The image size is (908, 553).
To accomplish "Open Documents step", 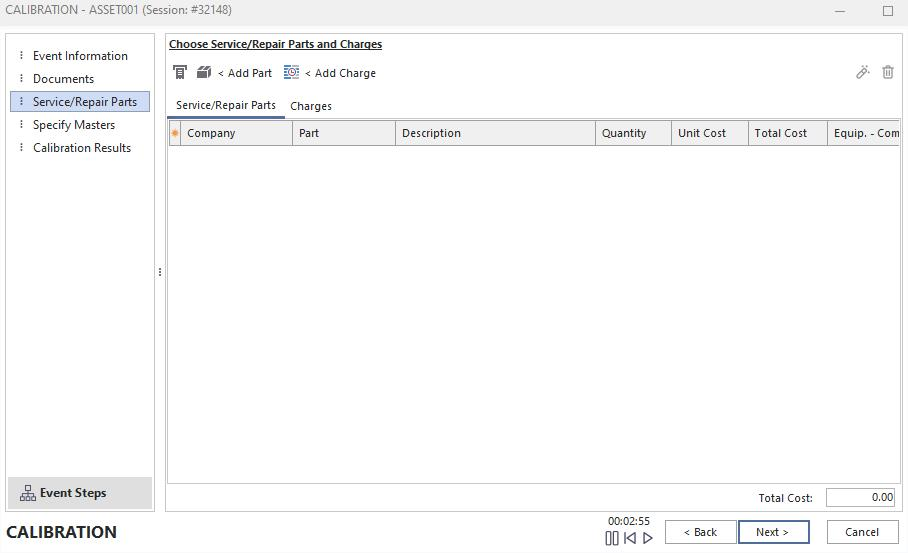I will pos(80,79).
